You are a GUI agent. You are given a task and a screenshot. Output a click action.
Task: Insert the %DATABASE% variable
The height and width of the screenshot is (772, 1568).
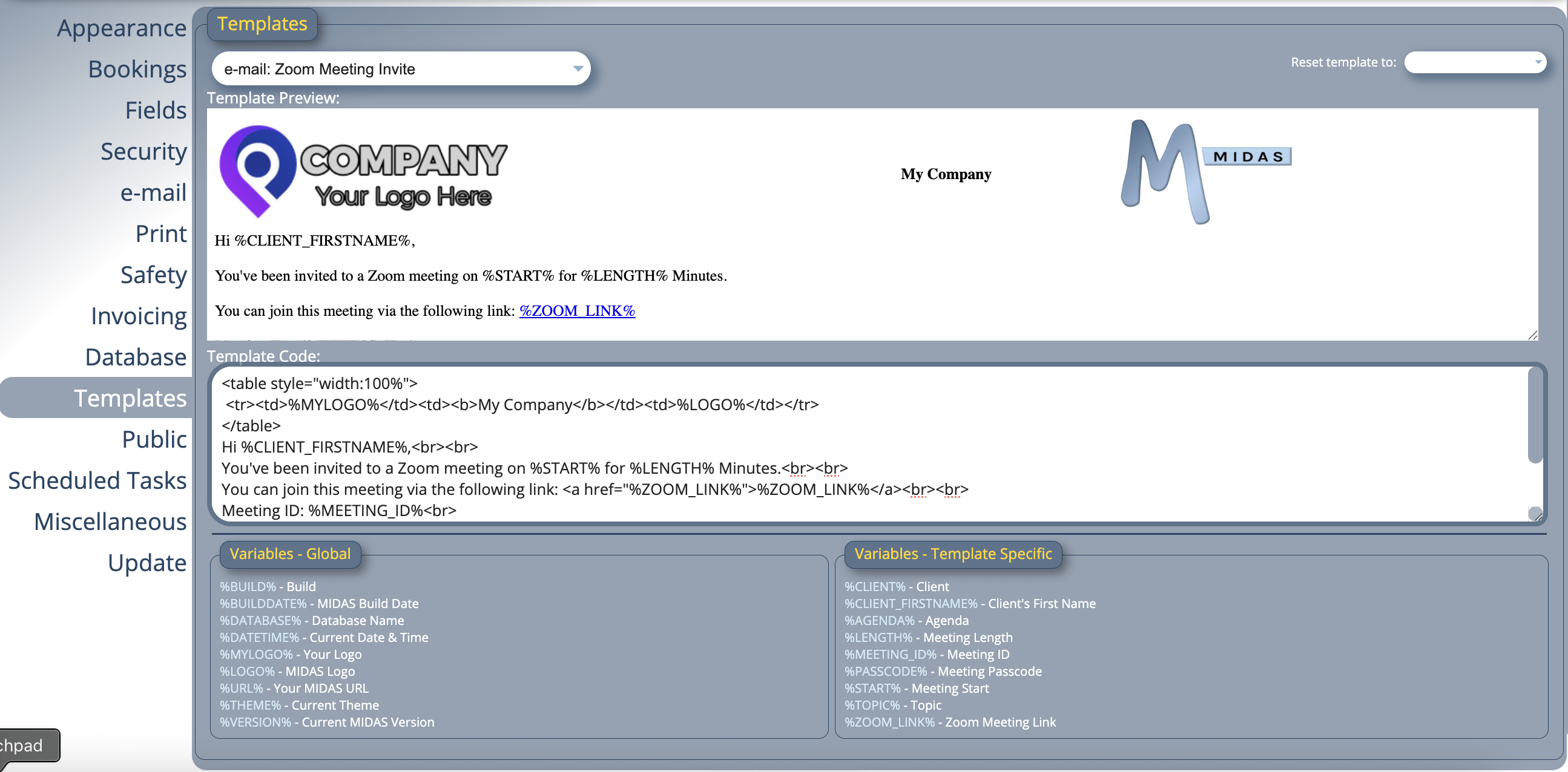coord(260,621)
